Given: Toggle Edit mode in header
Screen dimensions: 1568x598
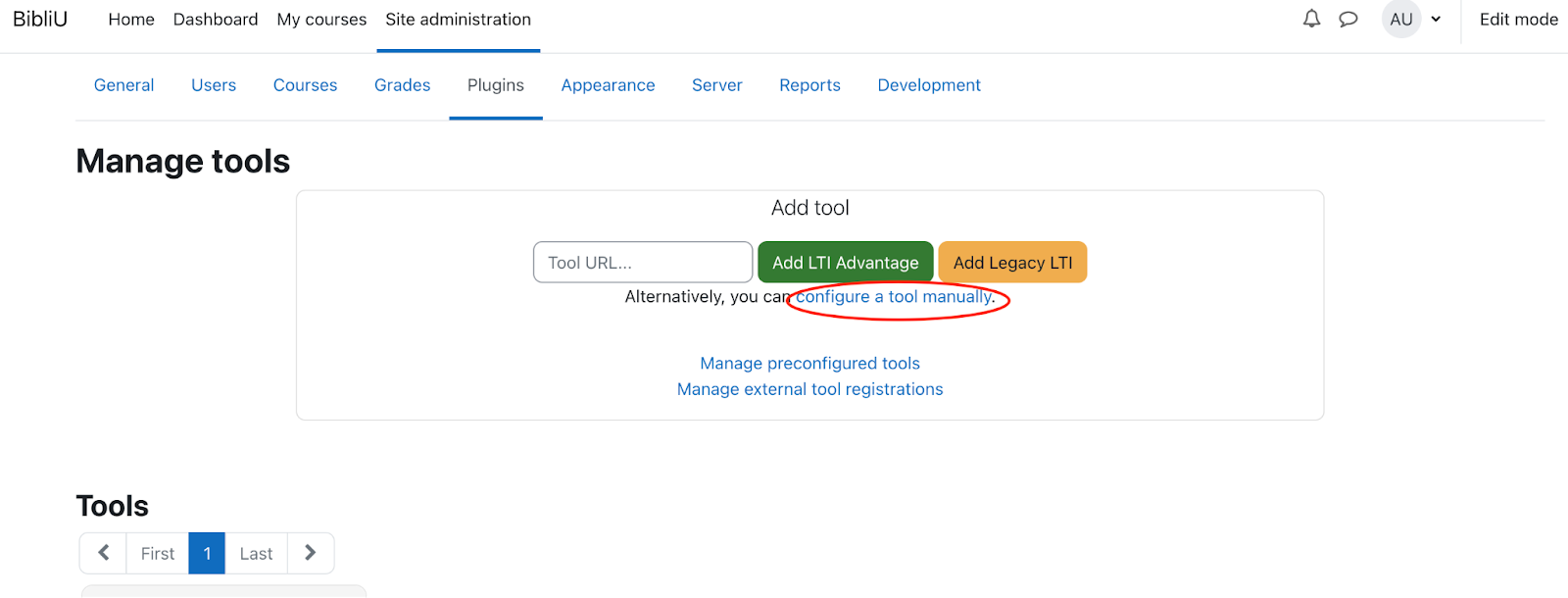Looking at the screenshot, I should click(x=1518, y=19).
